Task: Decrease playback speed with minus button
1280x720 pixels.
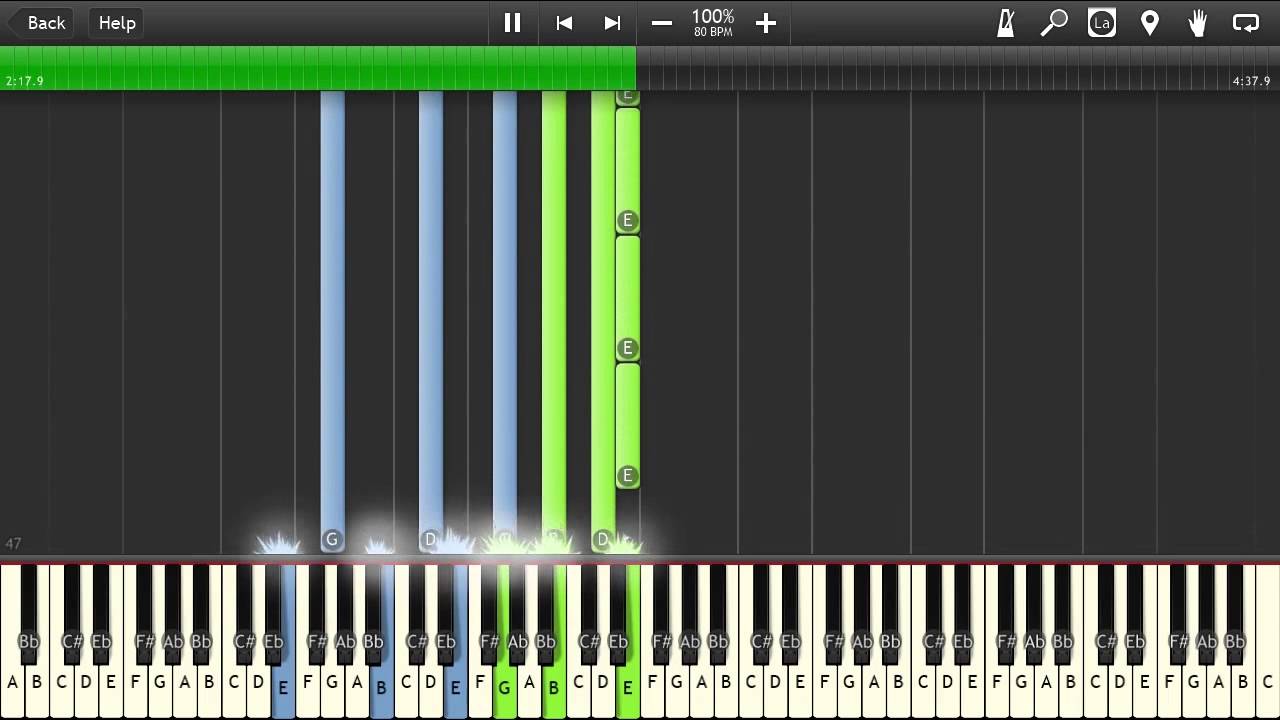Action: pyautogui.click(x=662, y=23)
